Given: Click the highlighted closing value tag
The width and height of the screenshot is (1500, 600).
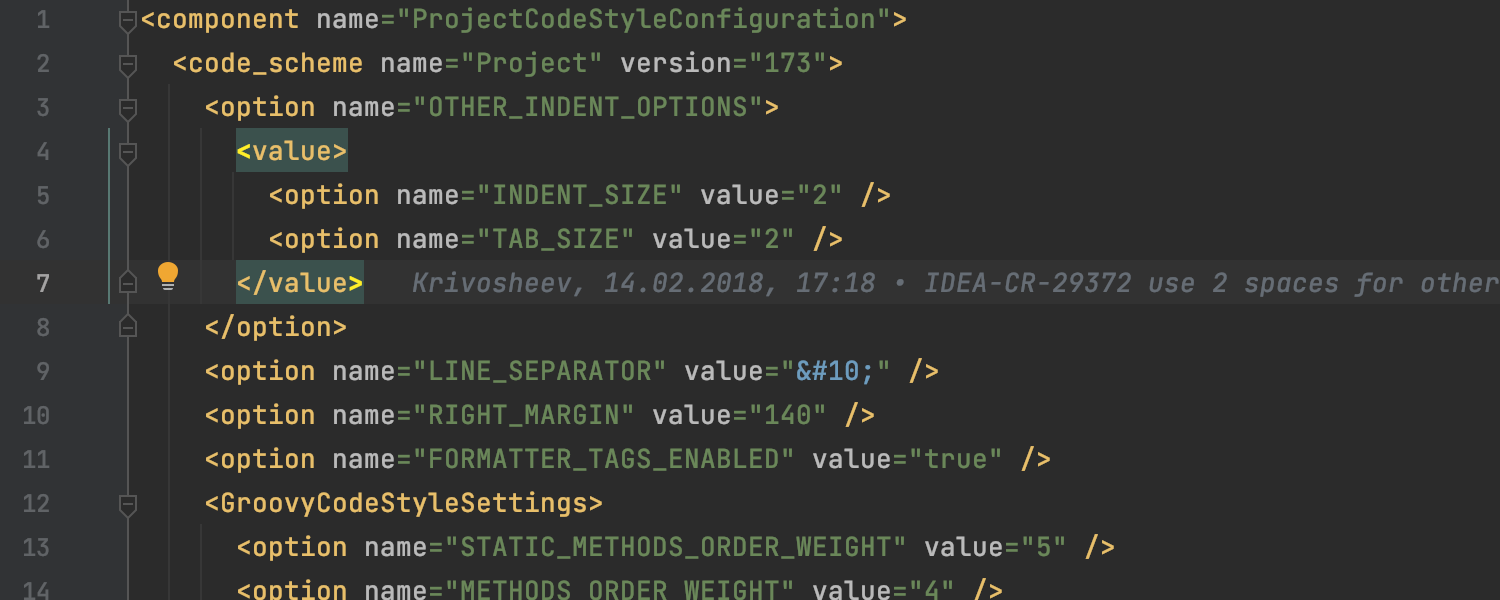Looking at the screenshot, I should pyautogui.click(x=300, y=284).
